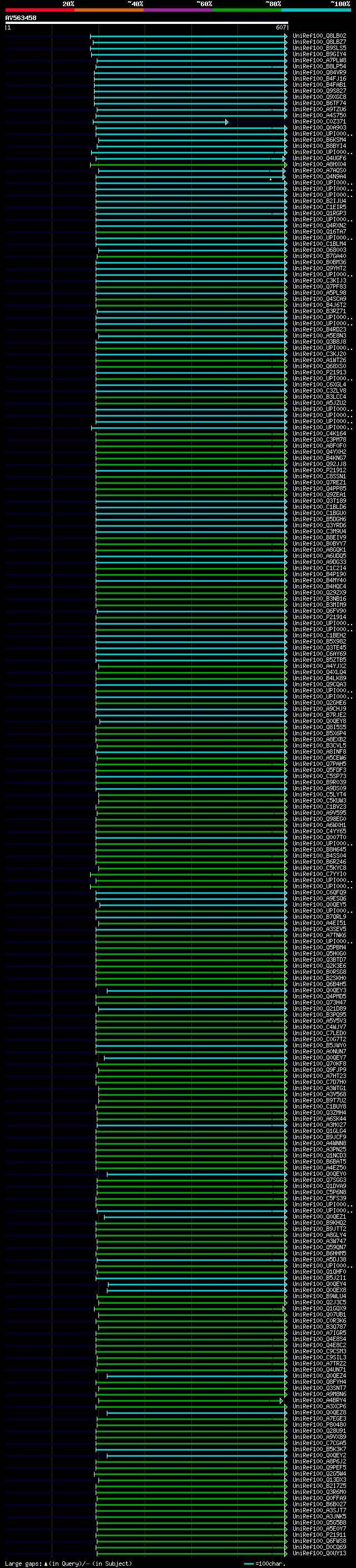
Task: Click the text UniRef100_Q0A903
Action: pos(319,128)
